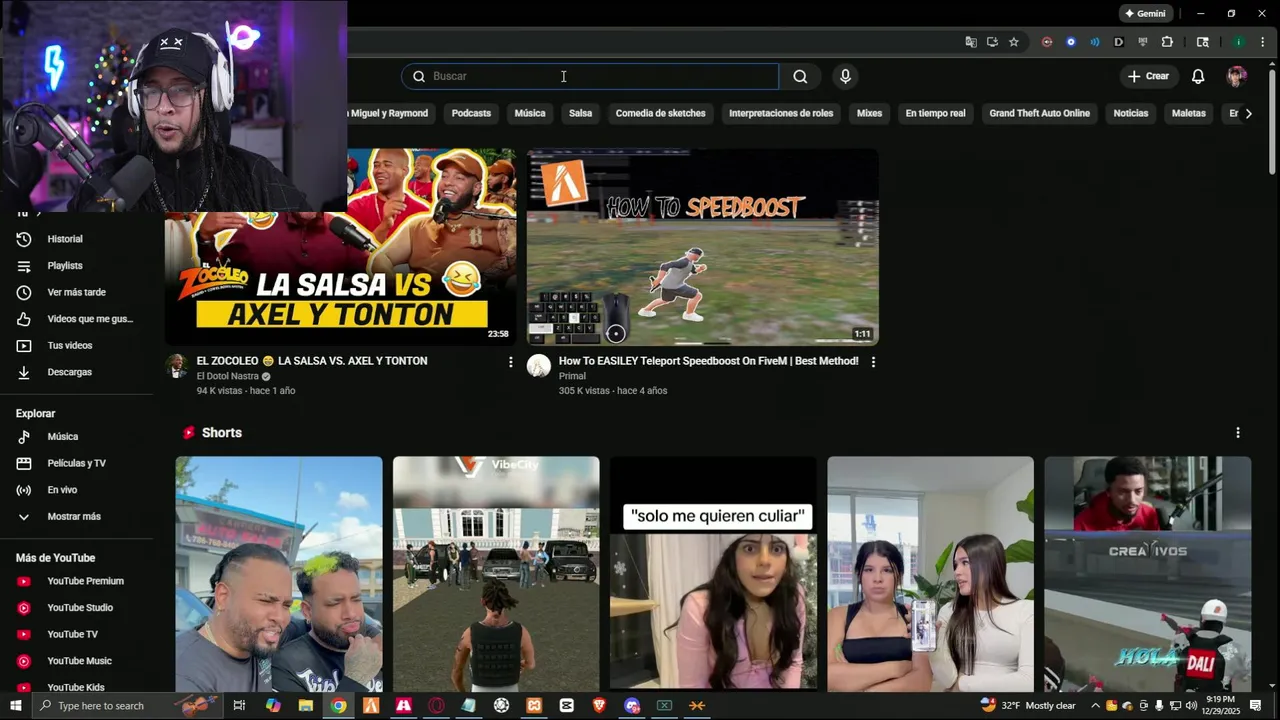Open the volume control in tray
Screen dimensions: 1280x720
tap(1191, 706)
